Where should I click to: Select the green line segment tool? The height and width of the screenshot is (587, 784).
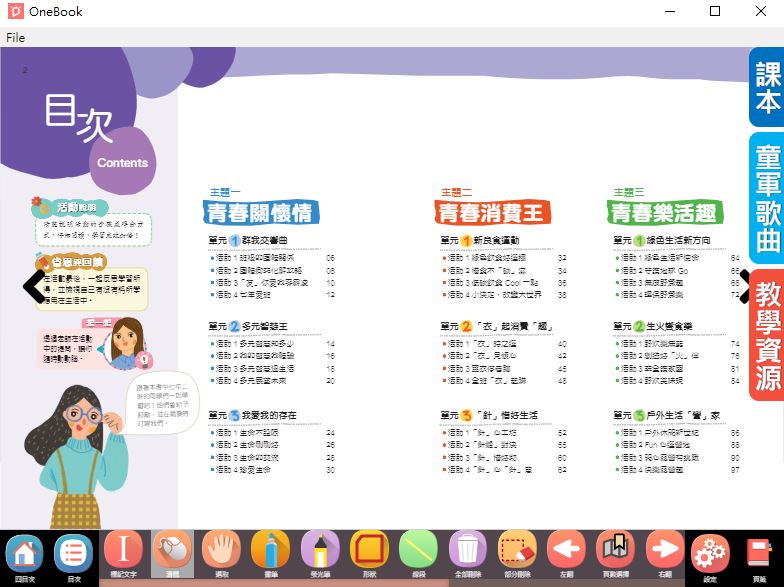click(418, 549)
